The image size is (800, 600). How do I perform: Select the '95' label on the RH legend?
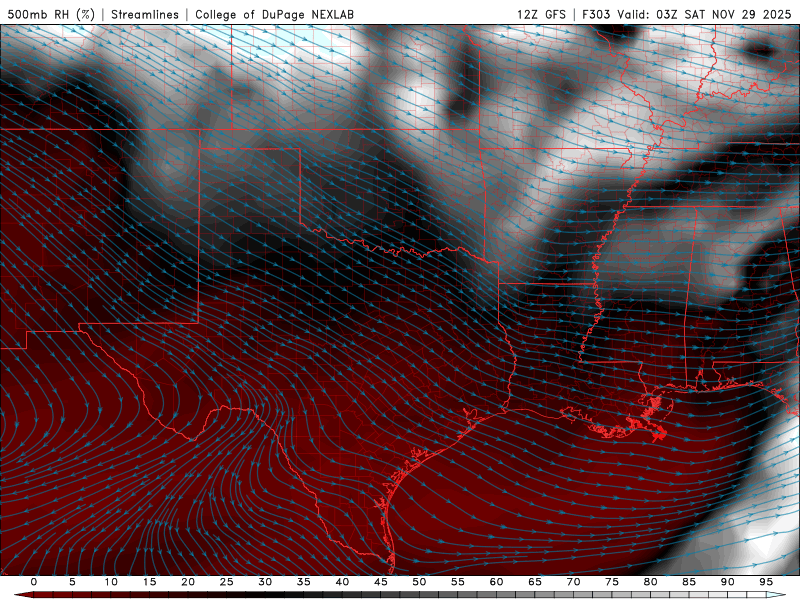pos(766,582)
